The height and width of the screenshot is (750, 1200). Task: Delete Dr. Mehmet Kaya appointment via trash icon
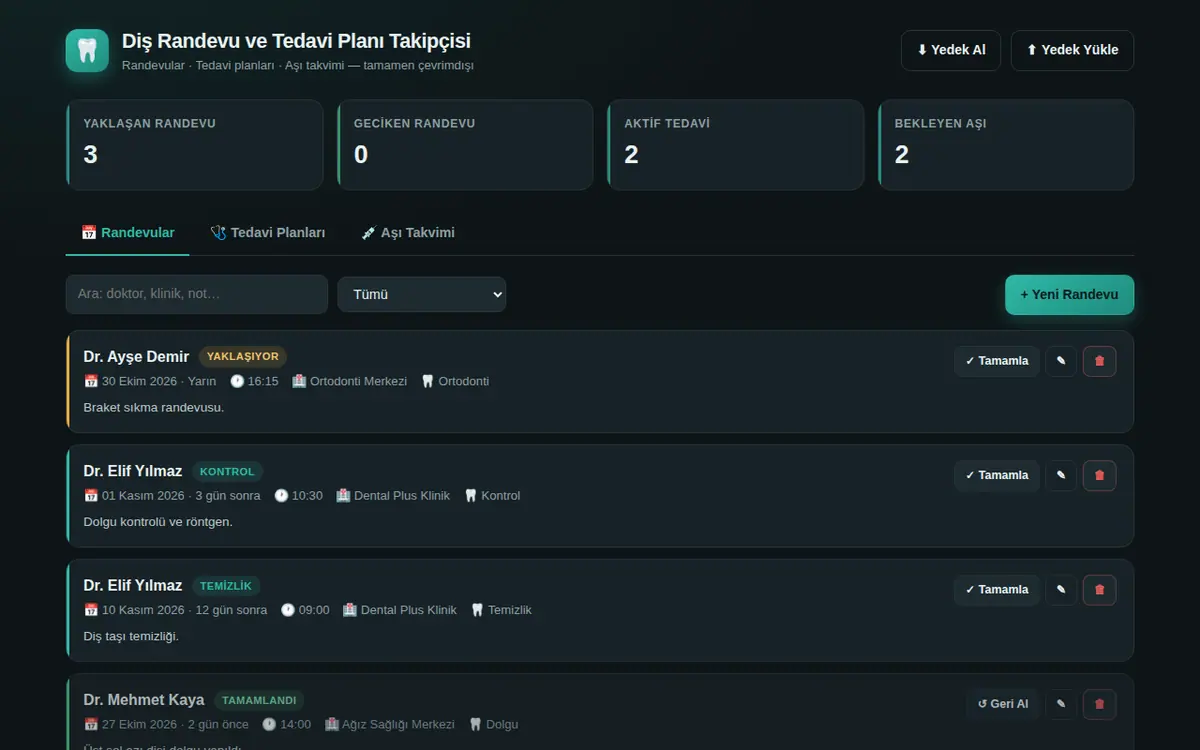tap(1100, 704)
